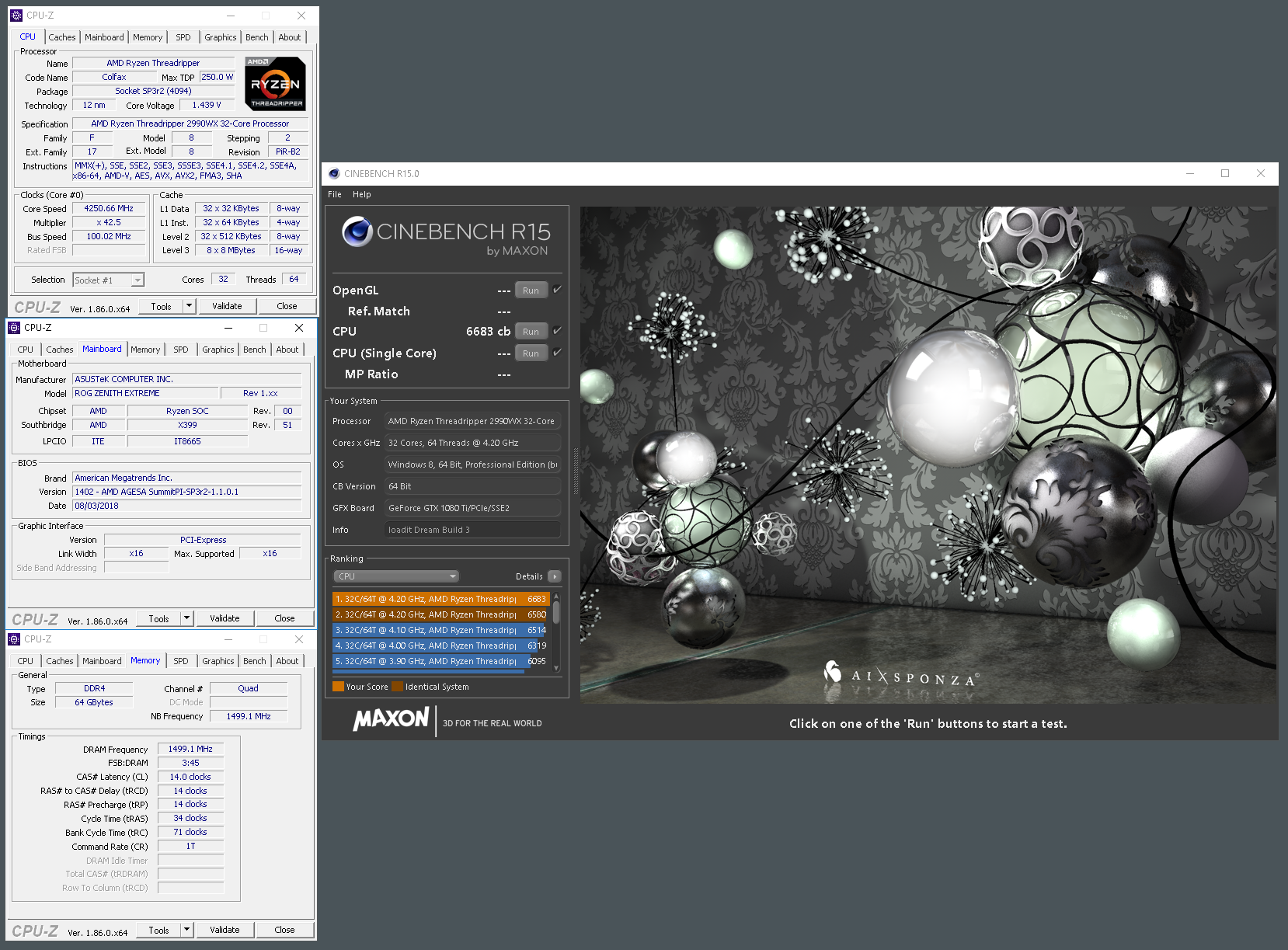Click Validate in top CPU-Z window
Viewport: 1288px width, 950px height.
(227, 306)
